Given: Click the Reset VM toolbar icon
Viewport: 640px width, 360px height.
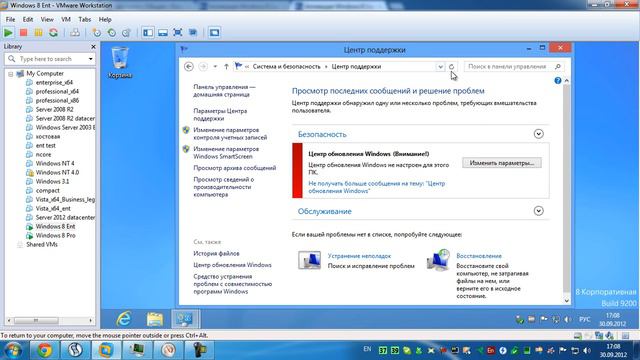Looking at the screenshot, I should pos(53,33).
